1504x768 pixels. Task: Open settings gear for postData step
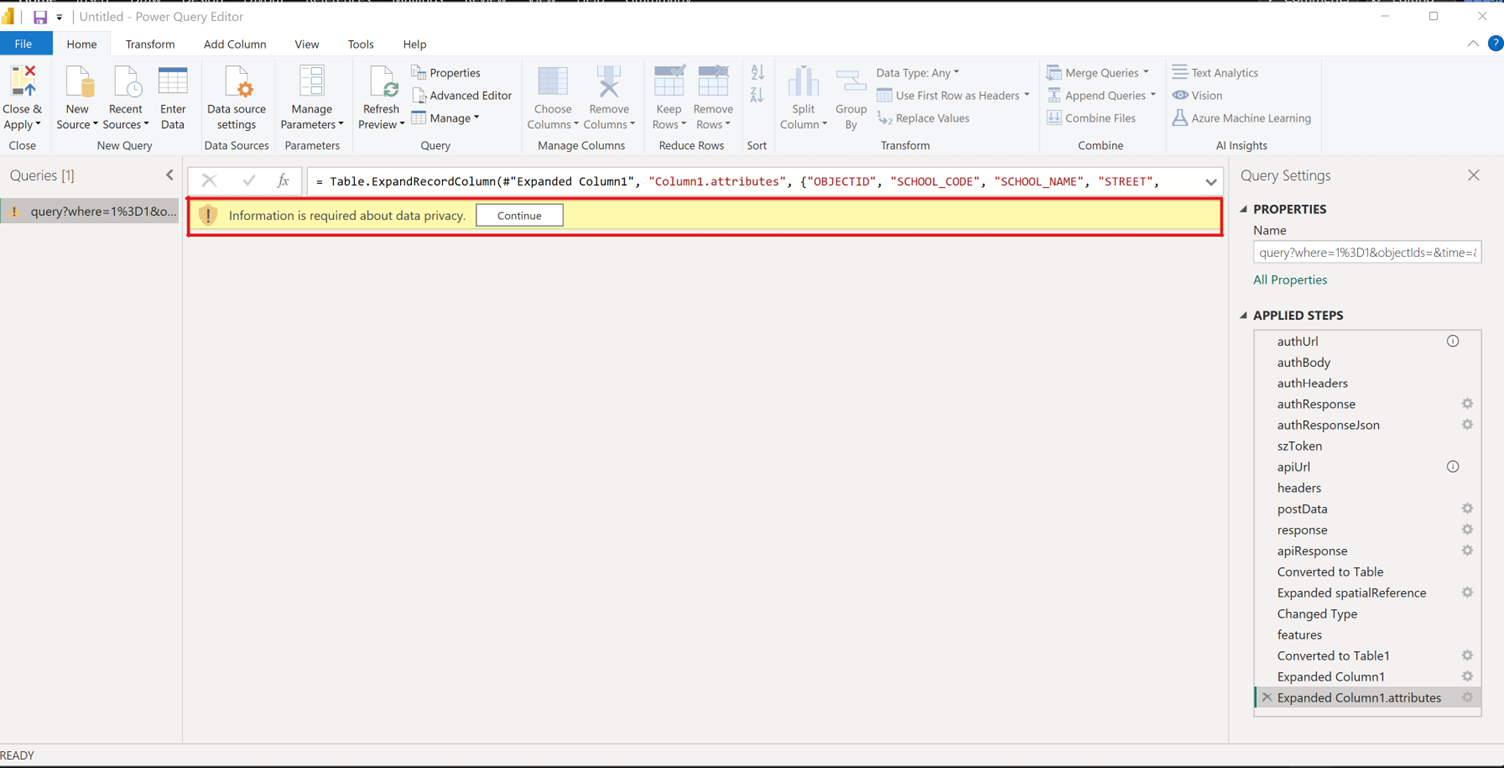pyautogui.click(x=1467, y=509)
